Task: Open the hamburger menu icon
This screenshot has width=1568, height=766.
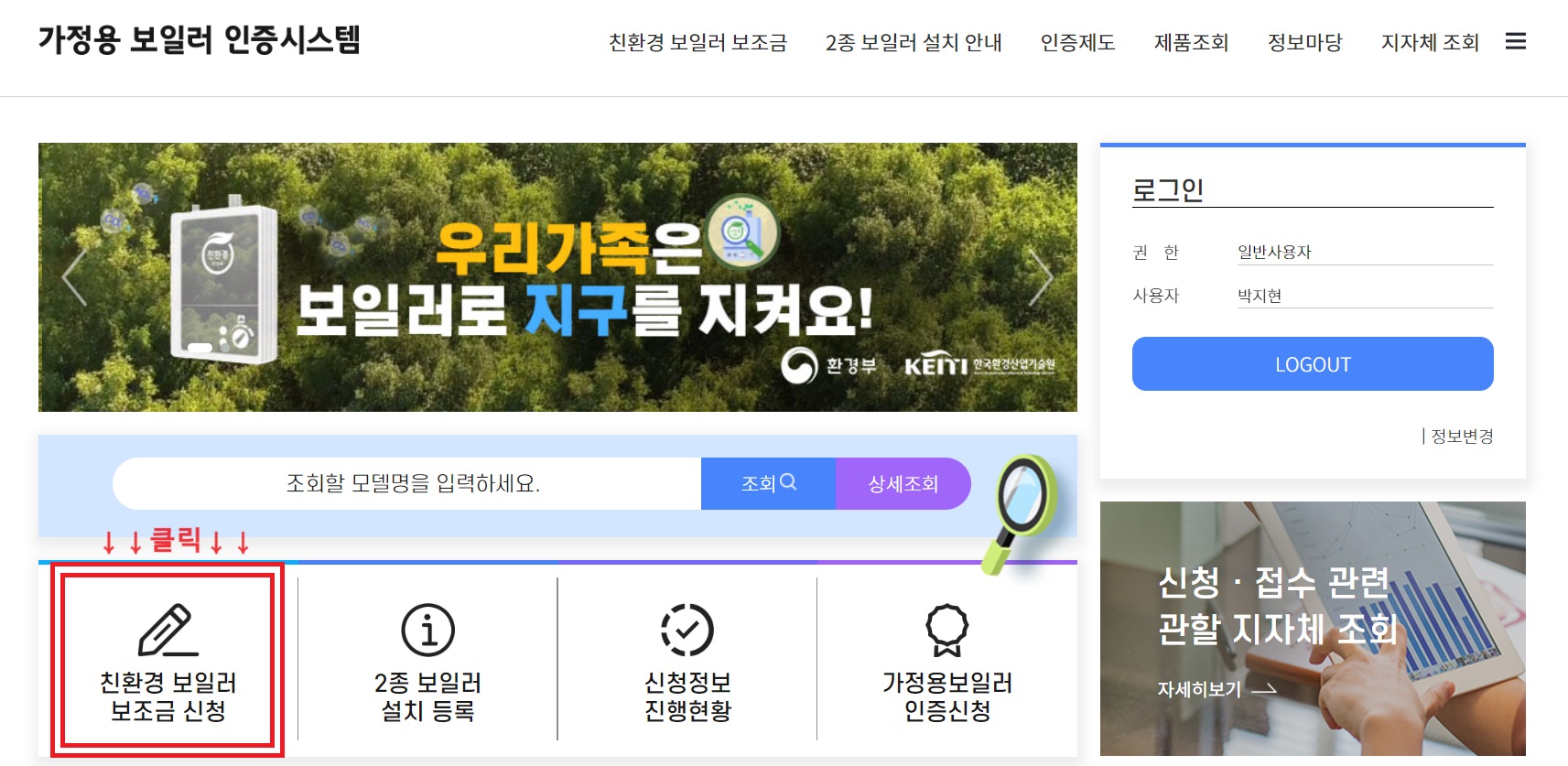Action: (1516, 41)
